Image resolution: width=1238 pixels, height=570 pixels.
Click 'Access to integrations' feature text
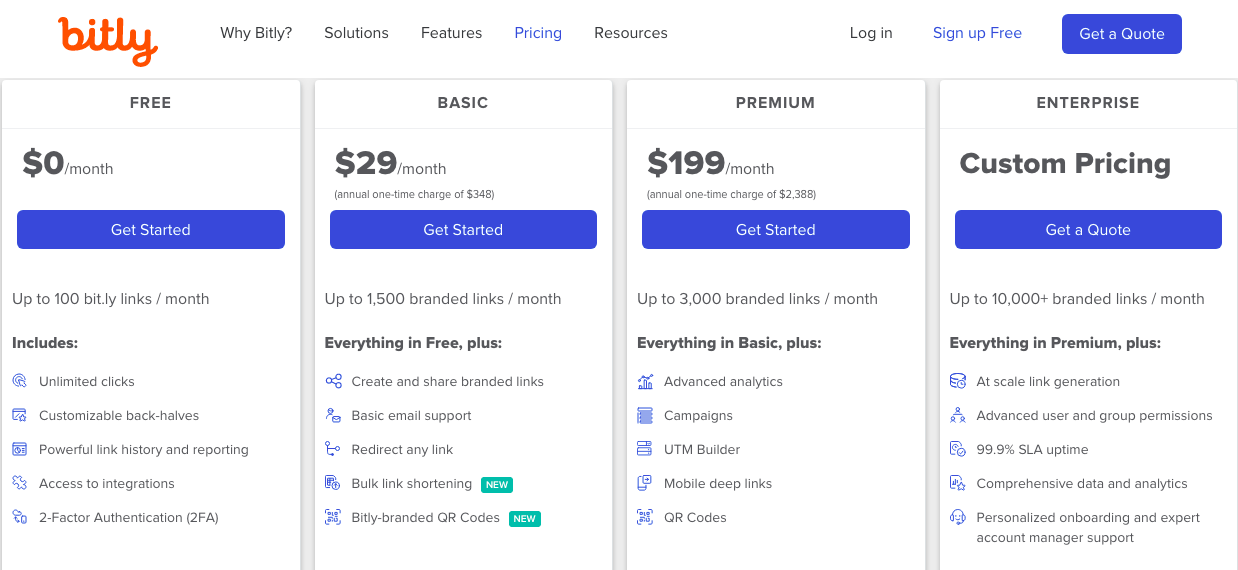coord(107,483)
